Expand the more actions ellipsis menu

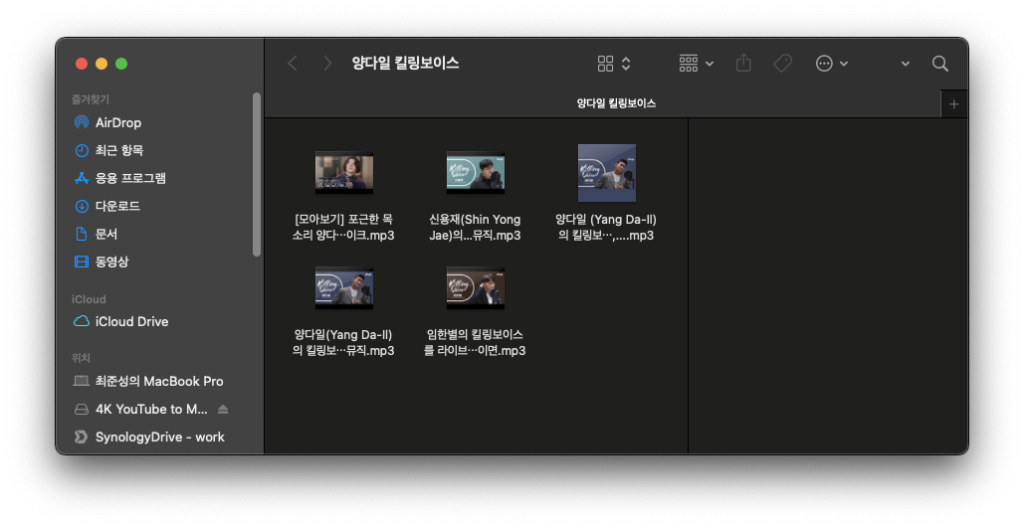831,63
